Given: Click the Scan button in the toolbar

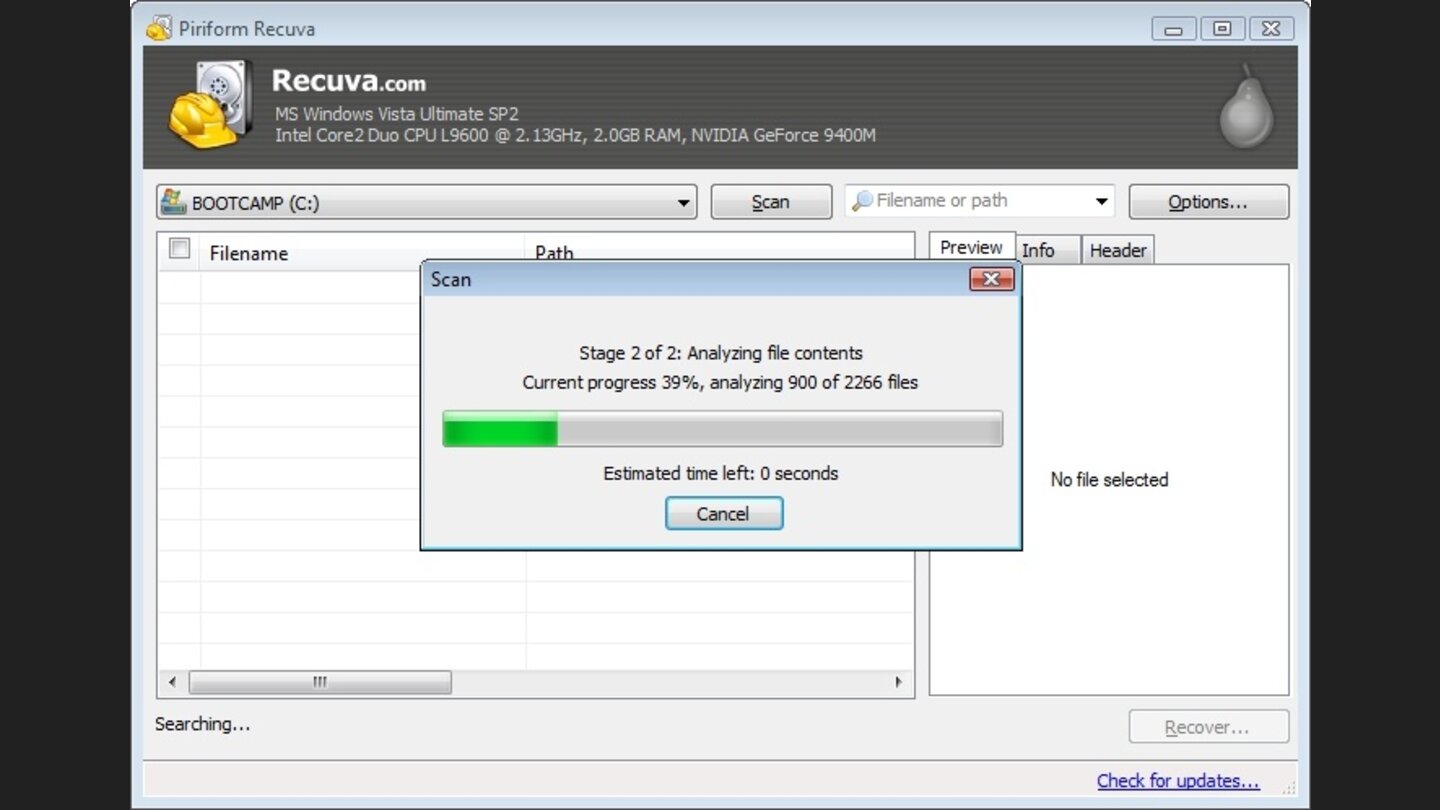Looking at the screenshot, I should [771, 202].
